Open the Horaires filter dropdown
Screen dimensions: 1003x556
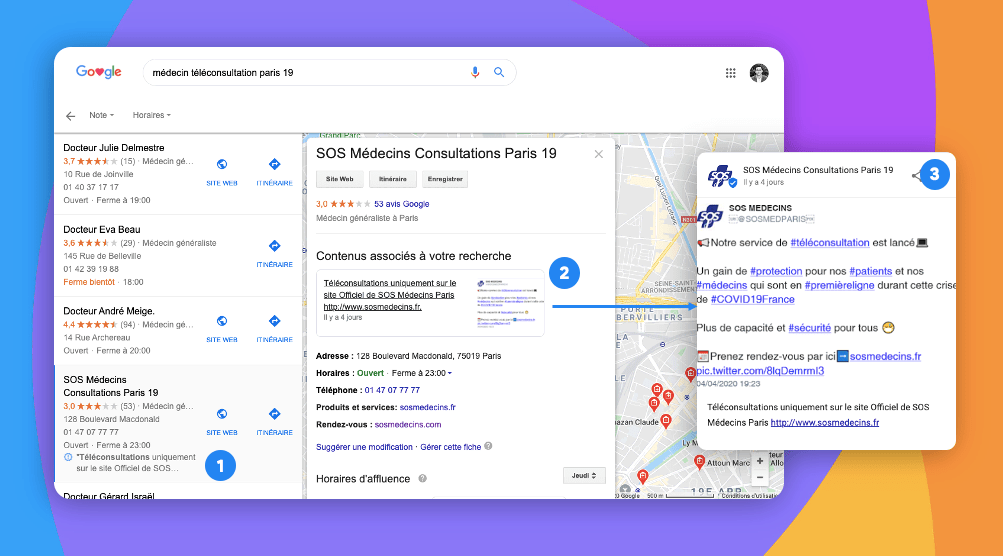[152, 115]
